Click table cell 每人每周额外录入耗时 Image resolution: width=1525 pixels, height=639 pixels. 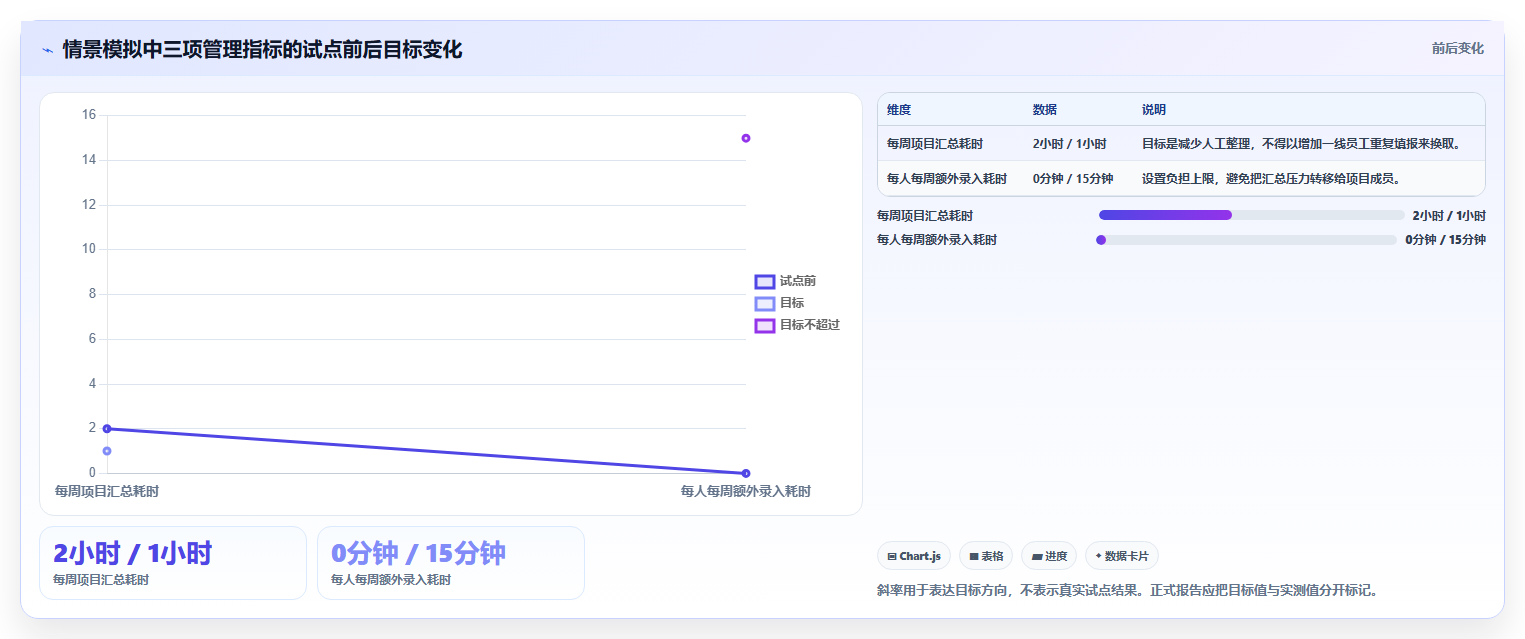(947, 179)
